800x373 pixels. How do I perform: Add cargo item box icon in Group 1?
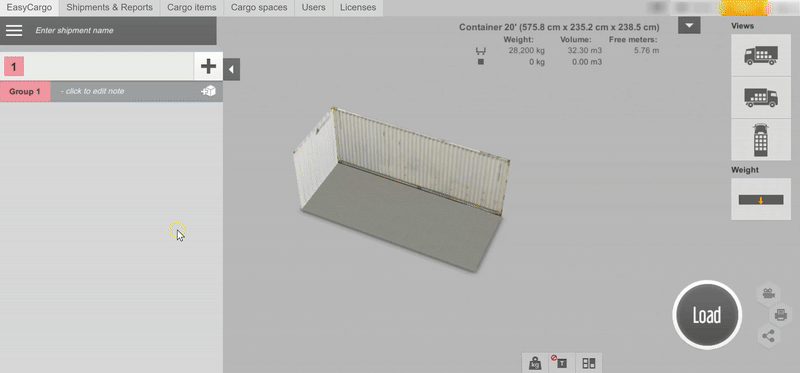(x=208, y=91)
